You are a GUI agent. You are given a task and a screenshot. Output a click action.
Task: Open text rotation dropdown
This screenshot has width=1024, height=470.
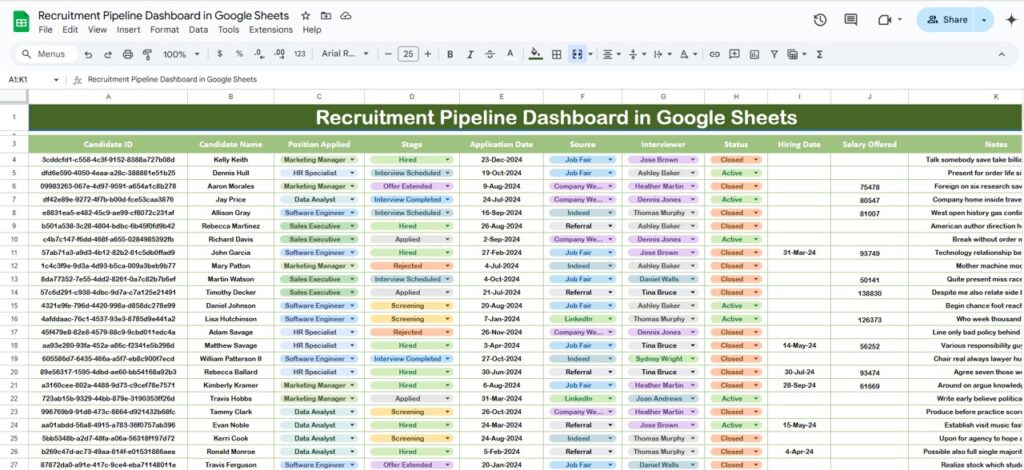[688, 54]
